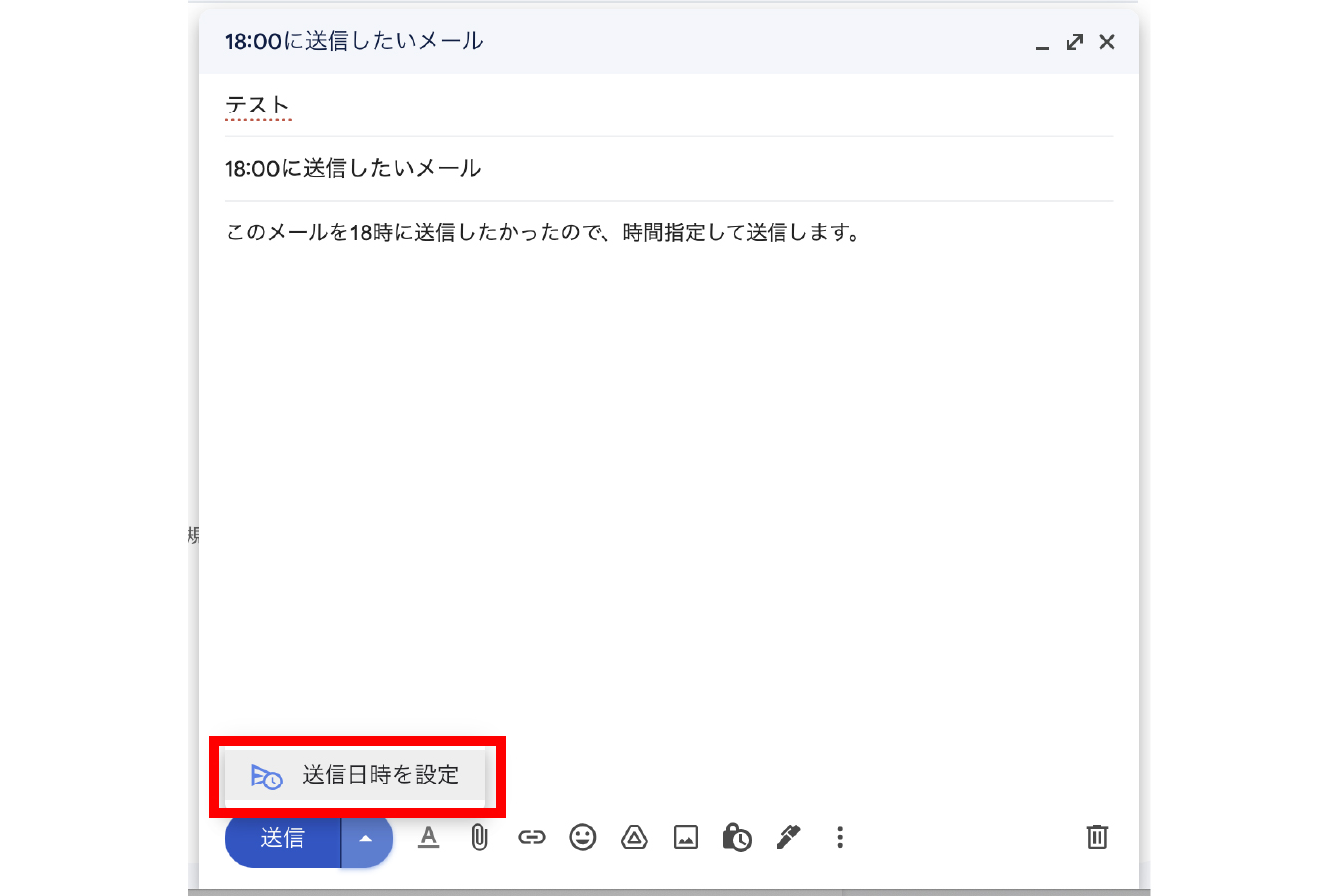
Task: Toggle confidential mode lock-clock icon
Action: point(737,837)
